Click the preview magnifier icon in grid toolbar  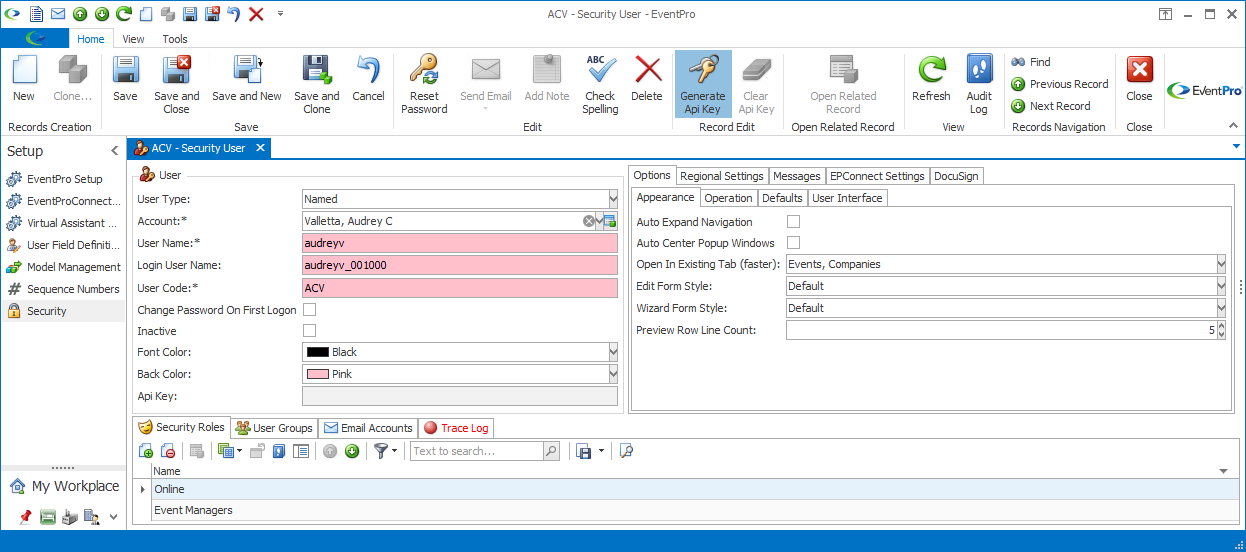626,451
